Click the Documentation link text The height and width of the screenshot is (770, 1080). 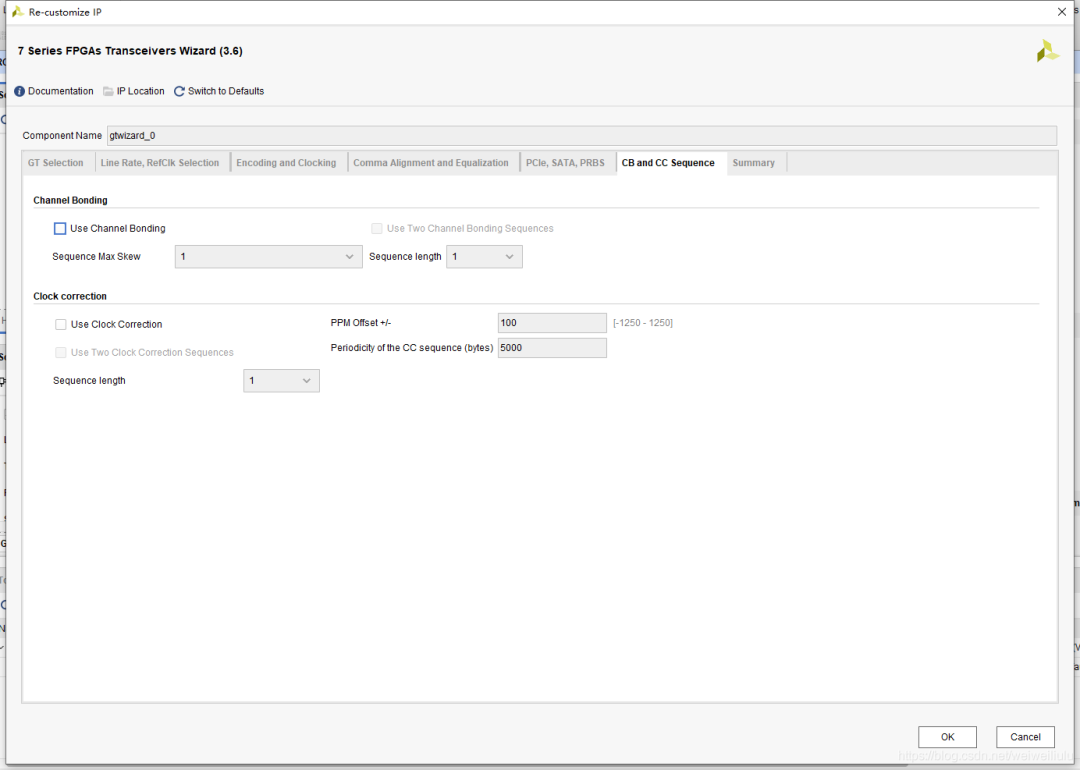[x=61, y=91]
